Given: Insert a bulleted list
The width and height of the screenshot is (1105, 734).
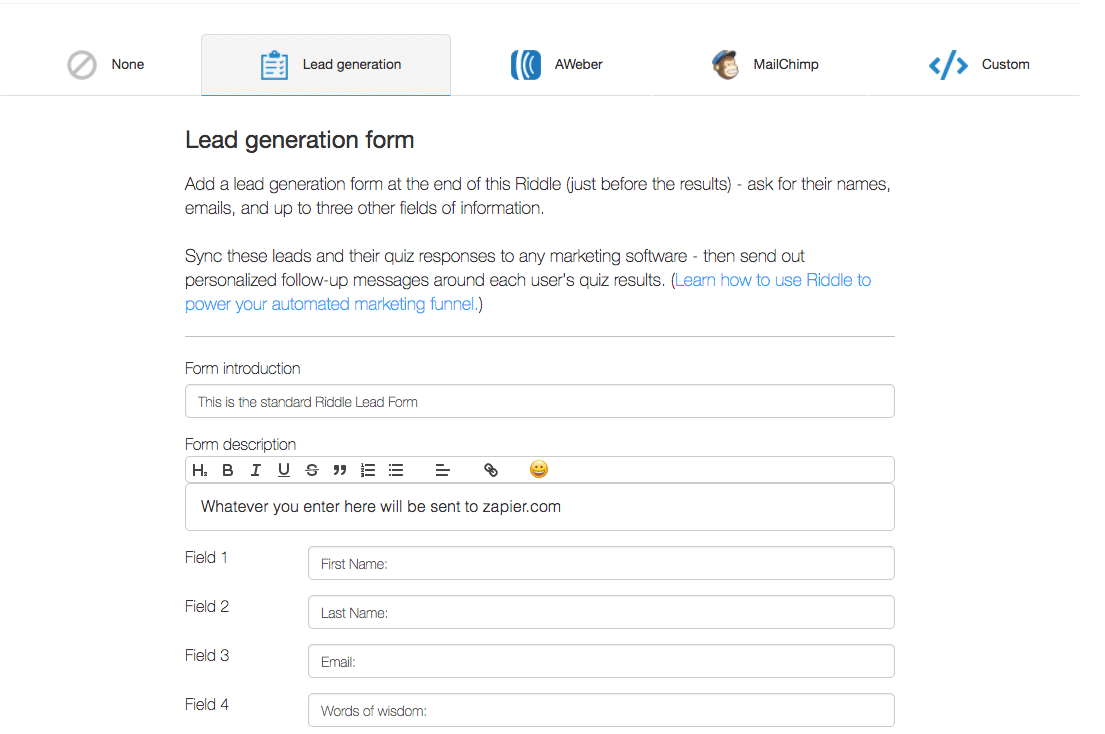Looking at the screenshot, I should point(396,470).
